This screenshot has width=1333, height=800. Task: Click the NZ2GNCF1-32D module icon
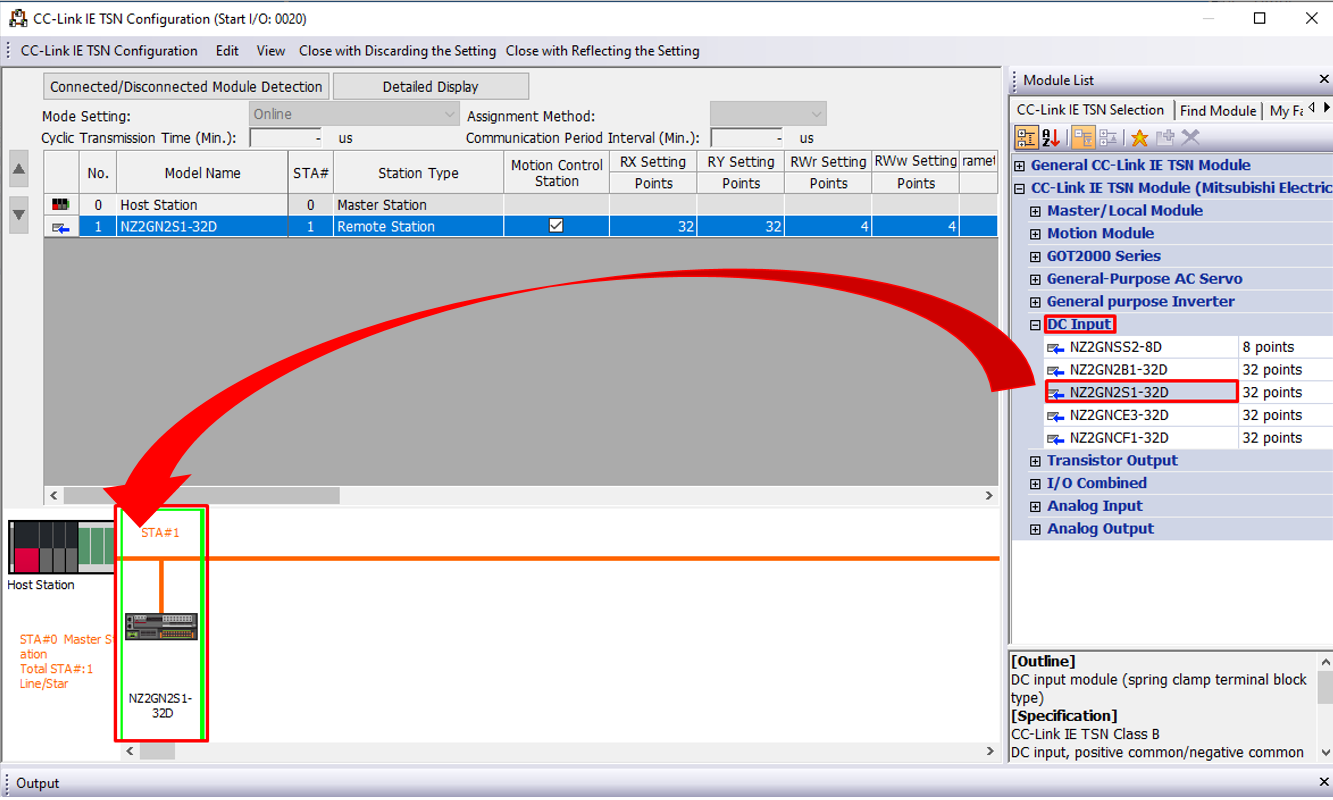(1055, 438)
